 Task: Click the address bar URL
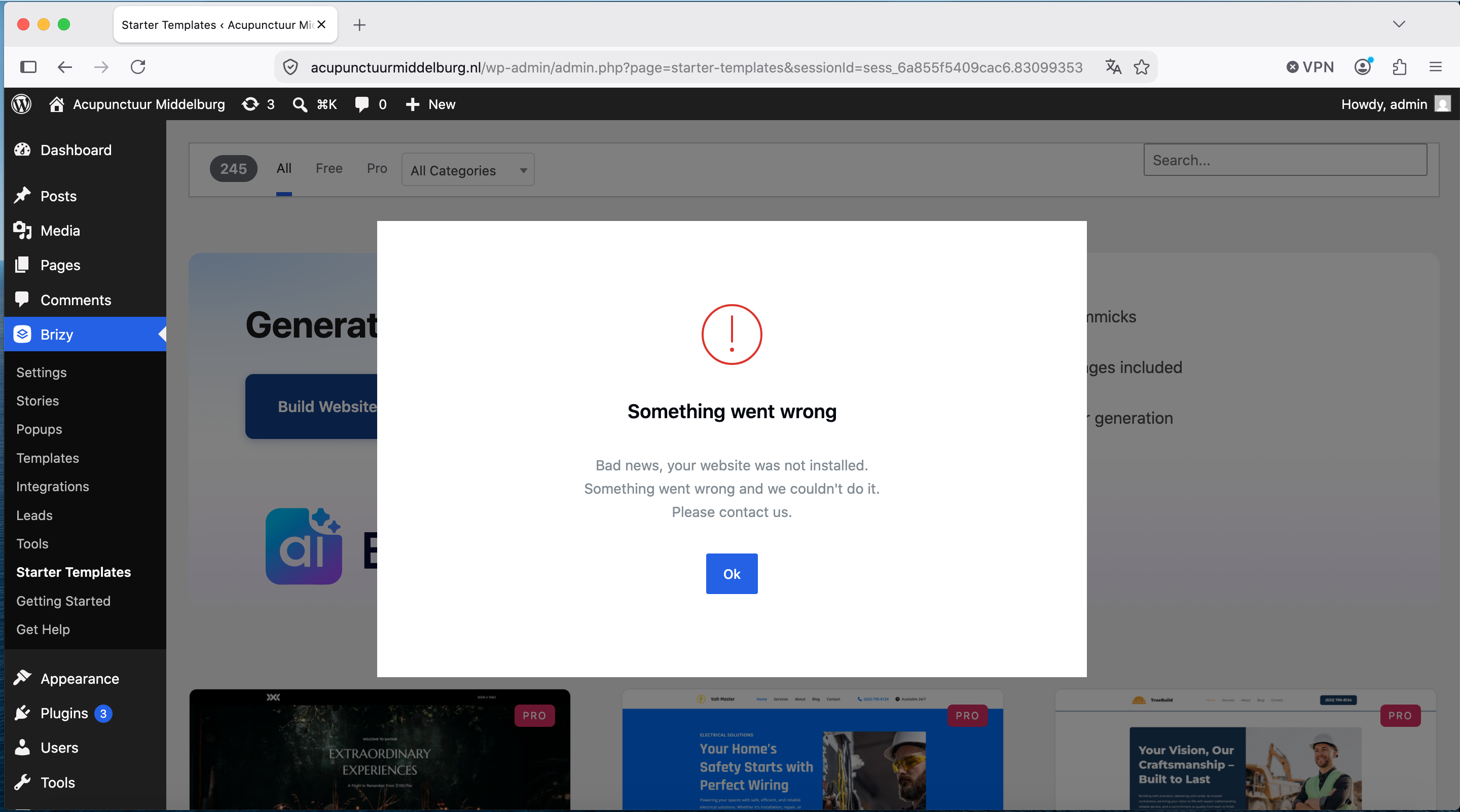(x=697, y=67)
